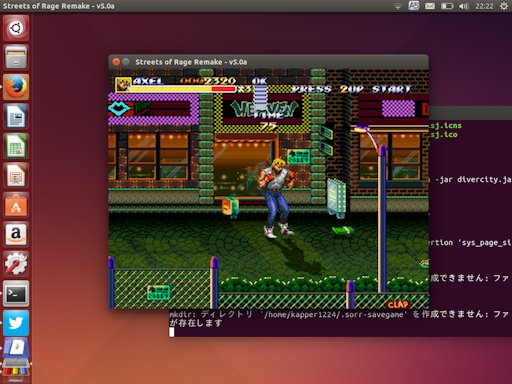
Task: Open LibreOffice Calc spreadsheet from launcher
Action: click(16, 146)
